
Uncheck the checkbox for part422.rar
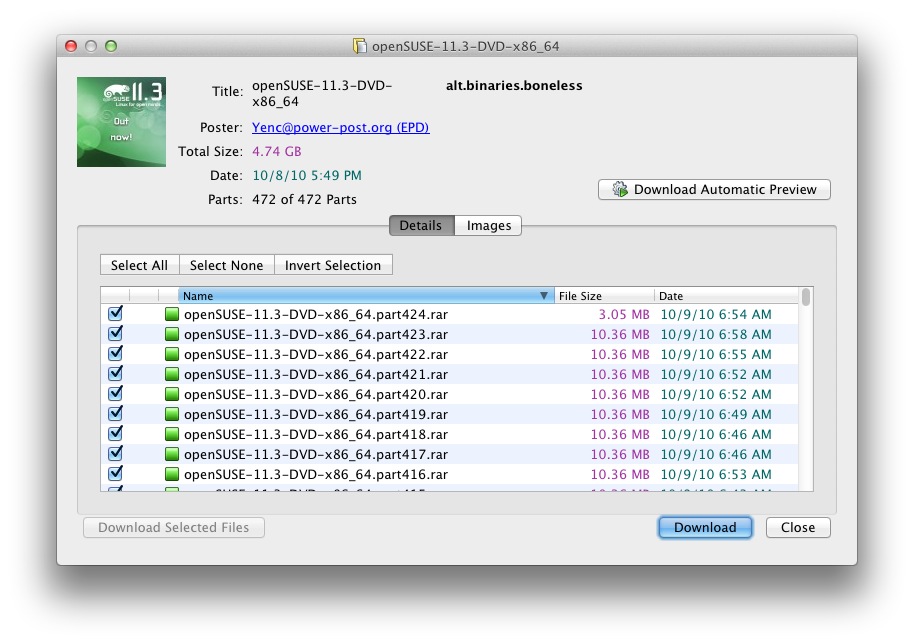click(115, 353)
